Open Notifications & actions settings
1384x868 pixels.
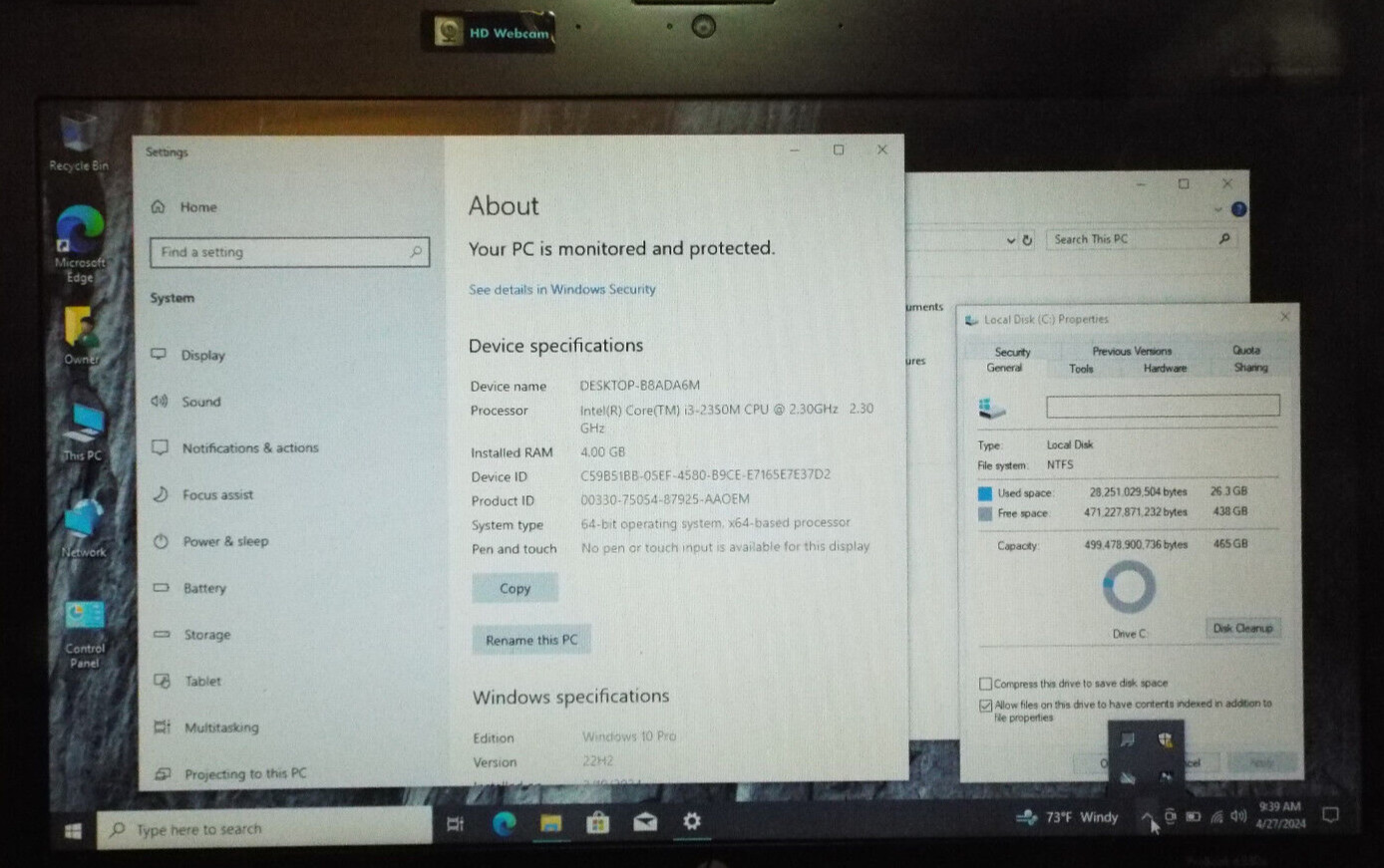click(x=235, y=448)
